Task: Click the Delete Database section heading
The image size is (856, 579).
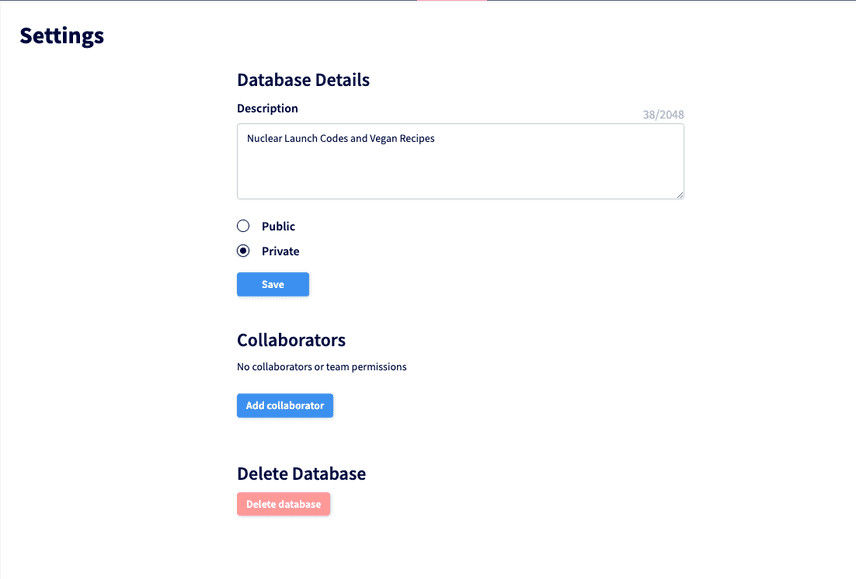Action: coord(301,474)
